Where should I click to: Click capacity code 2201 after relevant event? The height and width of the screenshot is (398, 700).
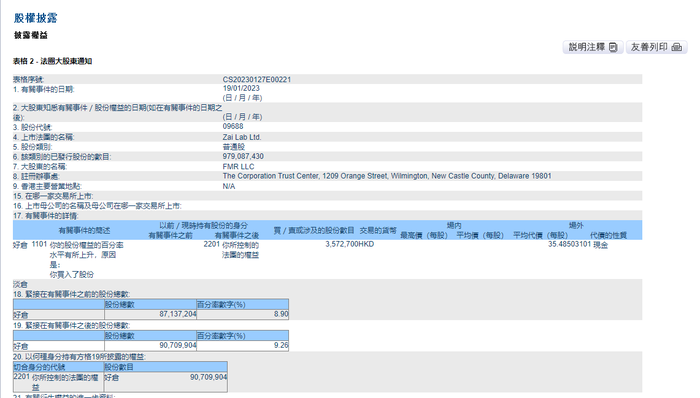tap(212, 244)
